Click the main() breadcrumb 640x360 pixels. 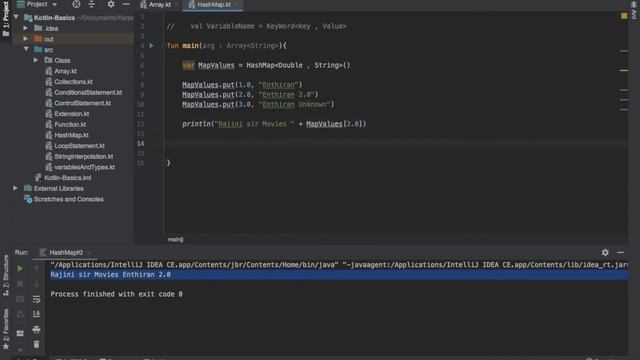click(176, 240)
